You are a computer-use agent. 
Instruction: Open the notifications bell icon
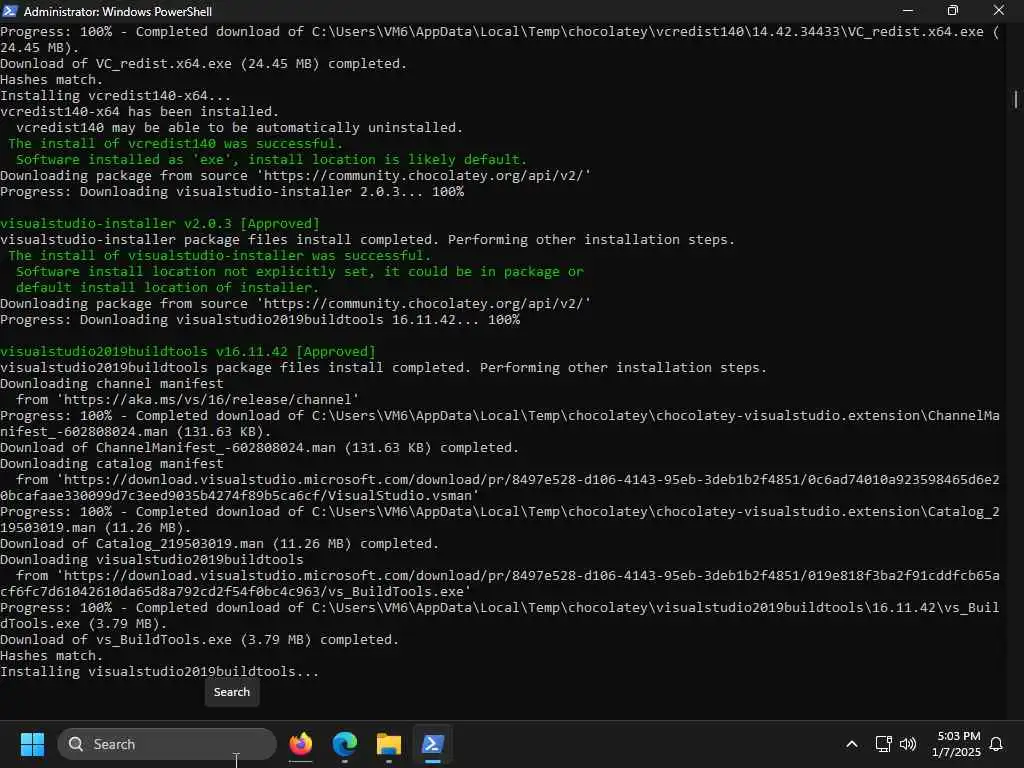tap(997, 744)
